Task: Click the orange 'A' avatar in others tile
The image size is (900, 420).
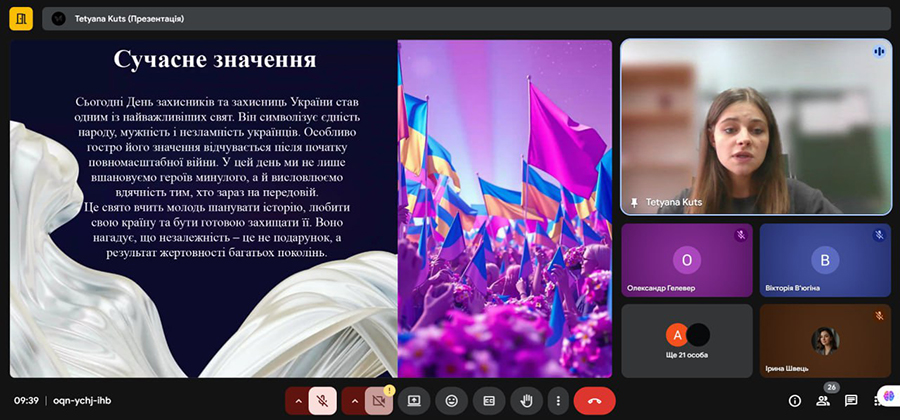Action: [677, 335]
